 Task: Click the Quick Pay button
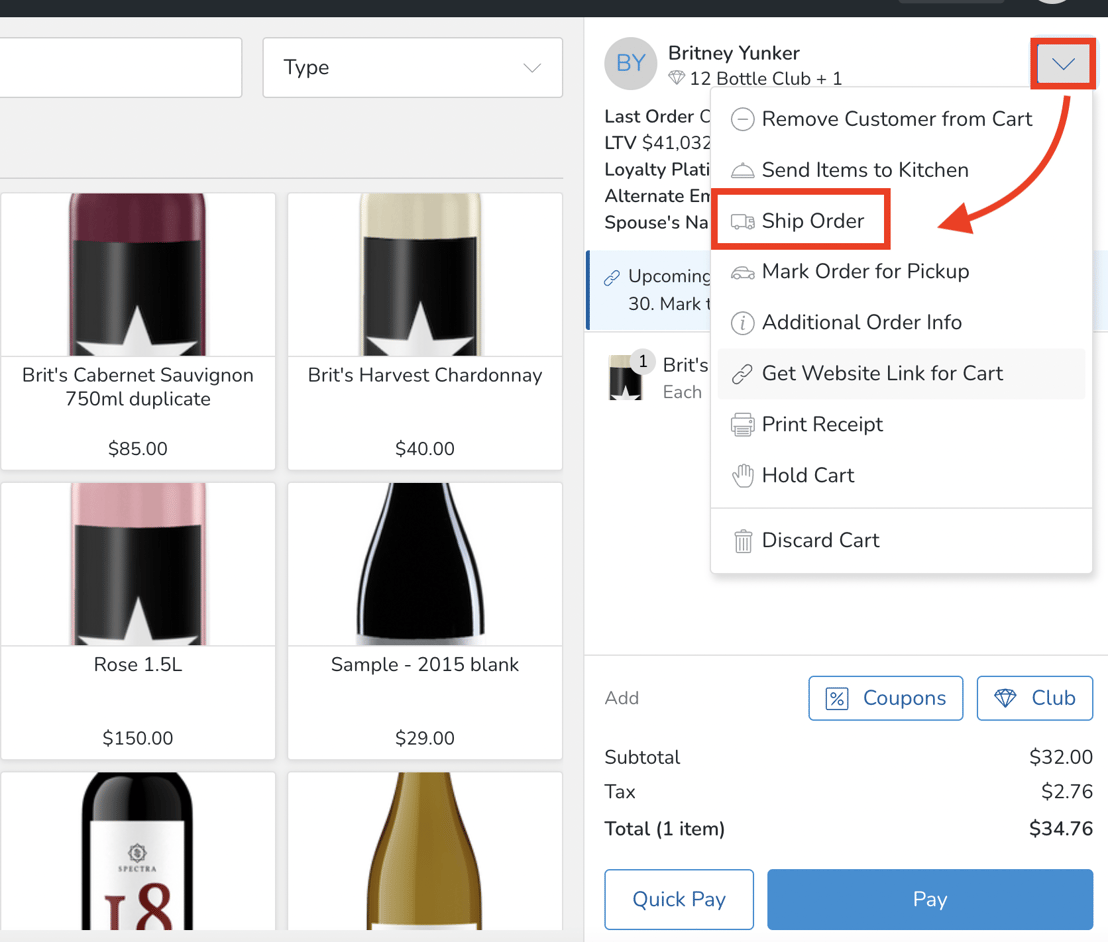[x=679, y=899]
